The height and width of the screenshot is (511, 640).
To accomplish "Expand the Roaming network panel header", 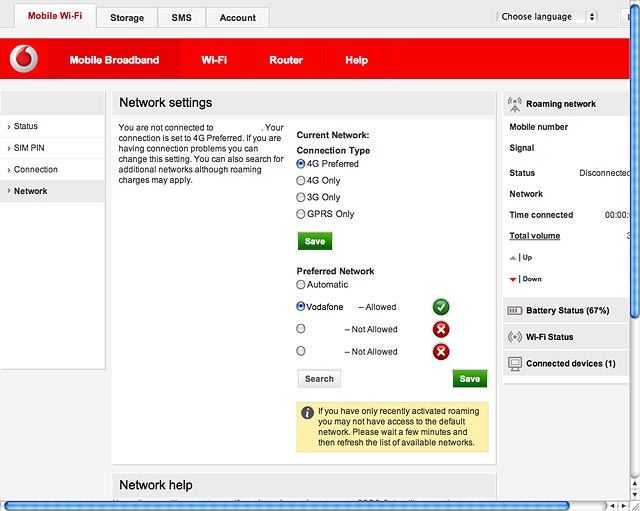I will [x=566, y=104].
